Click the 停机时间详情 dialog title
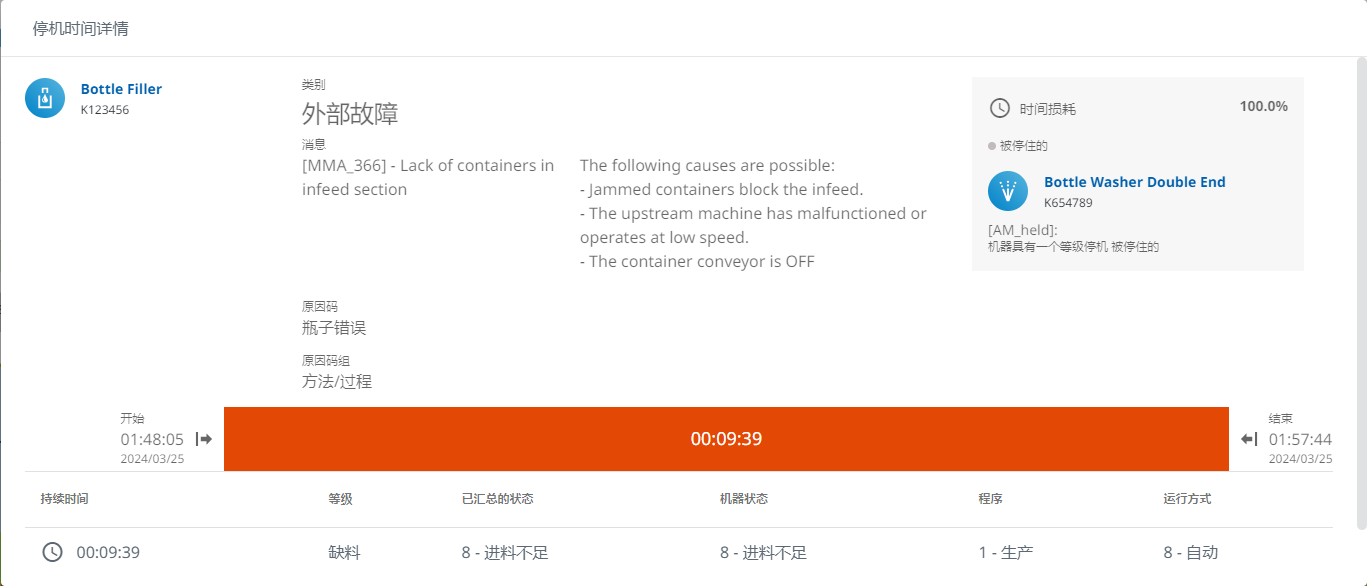This screenshot has width=1367, height=586. point(80,28)
